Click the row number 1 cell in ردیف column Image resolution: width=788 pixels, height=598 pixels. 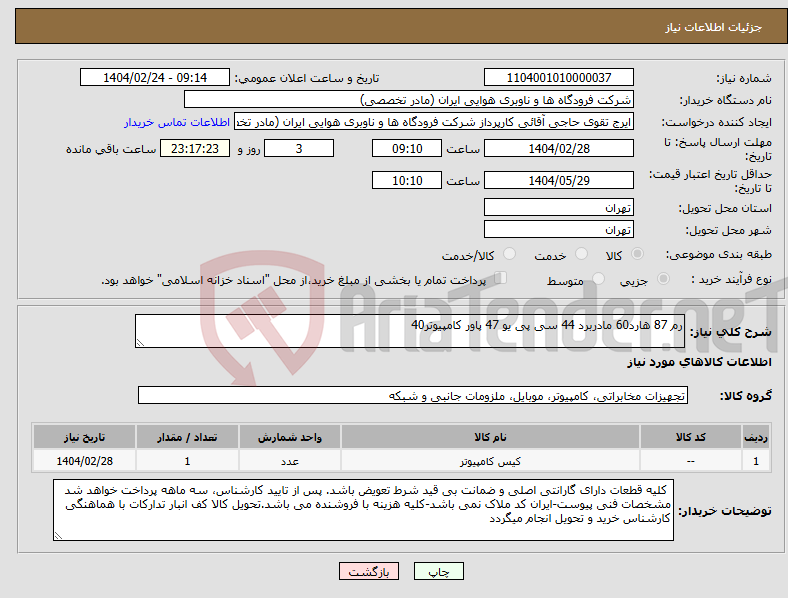pos(756,461)
